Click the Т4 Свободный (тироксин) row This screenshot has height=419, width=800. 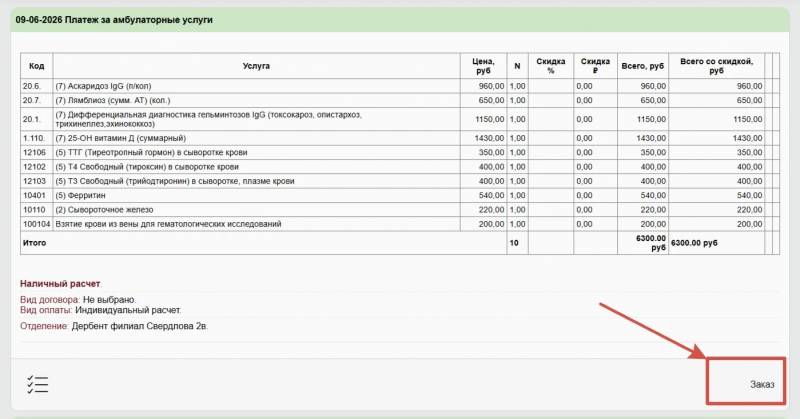pyautogui.click(x=400, y=167)
